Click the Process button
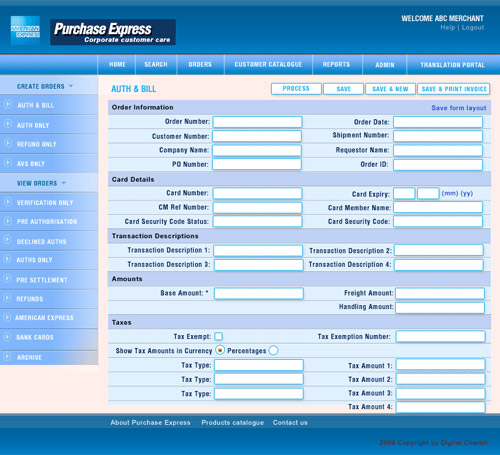 [x=296, y=89]
